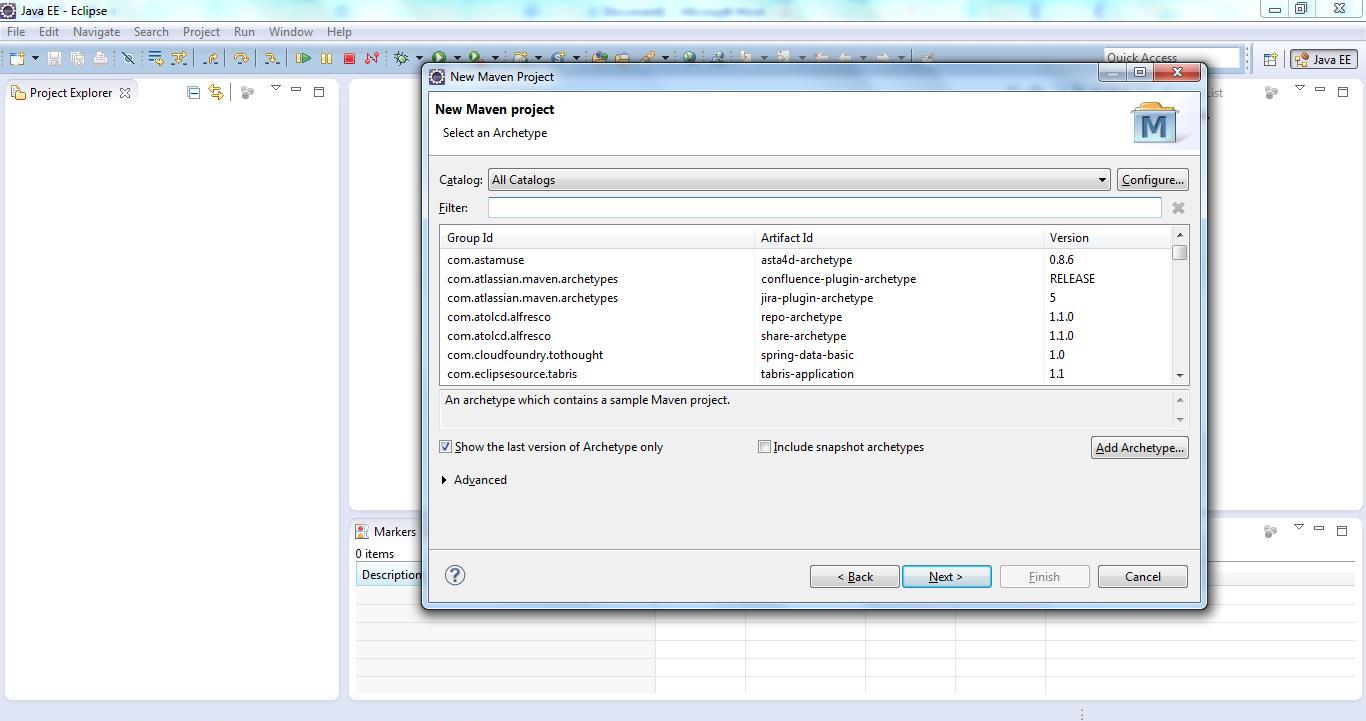Toggle Link with Editor in Project Explorer

[215, 92]
